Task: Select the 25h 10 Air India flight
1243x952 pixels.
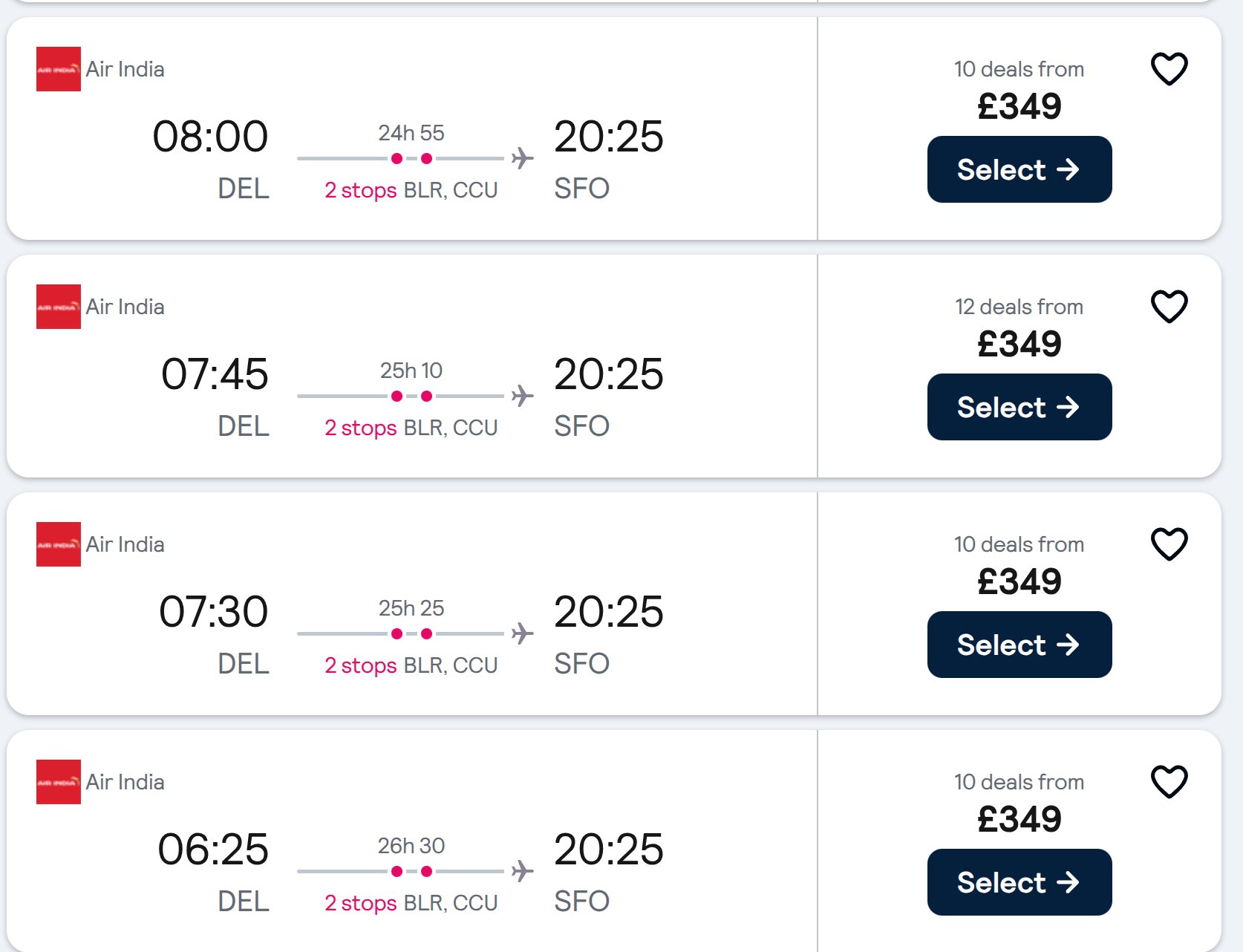Action: 1019,407
